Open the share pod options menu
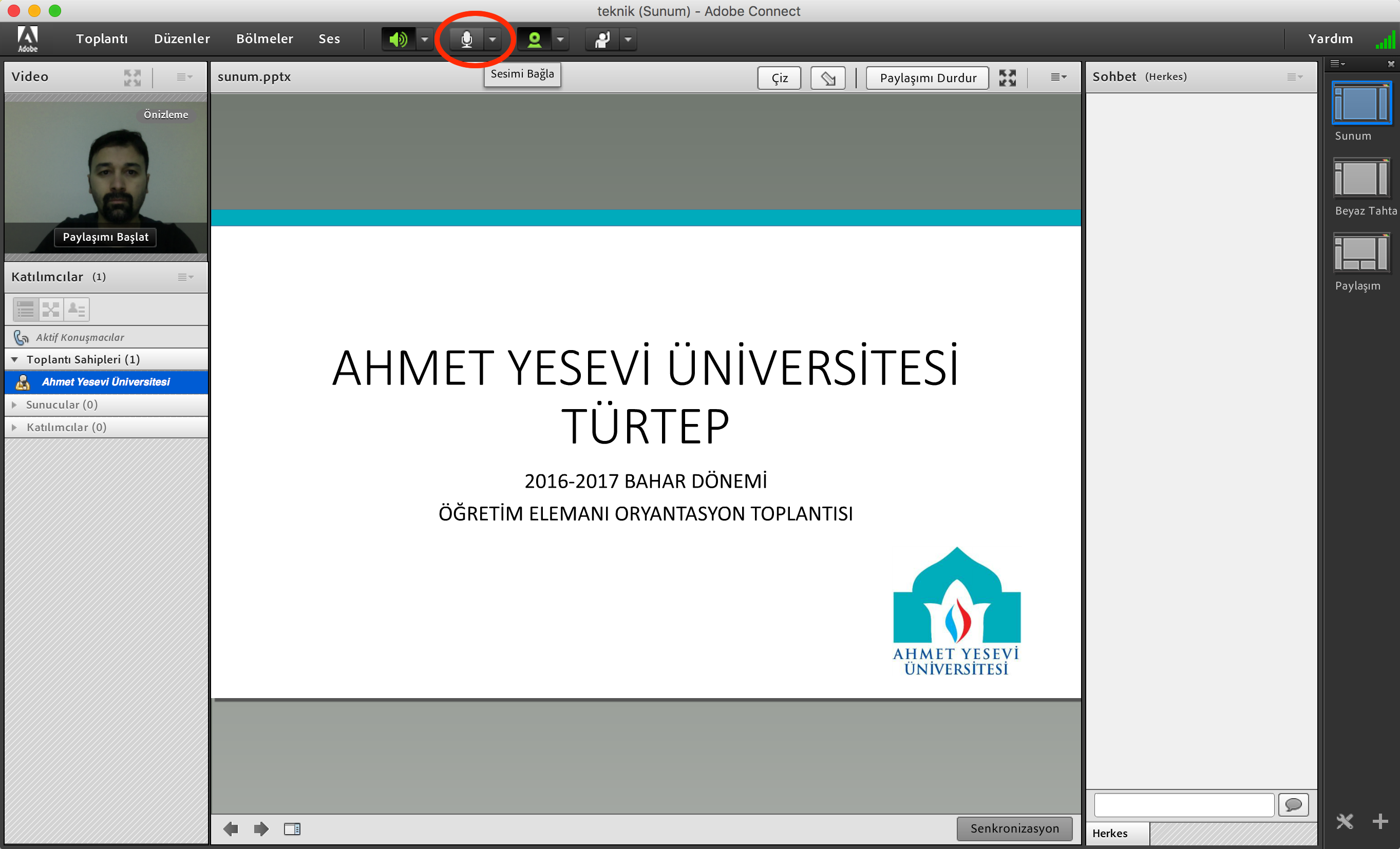This screenshot has height=849, width=1400. (1058, 76)
